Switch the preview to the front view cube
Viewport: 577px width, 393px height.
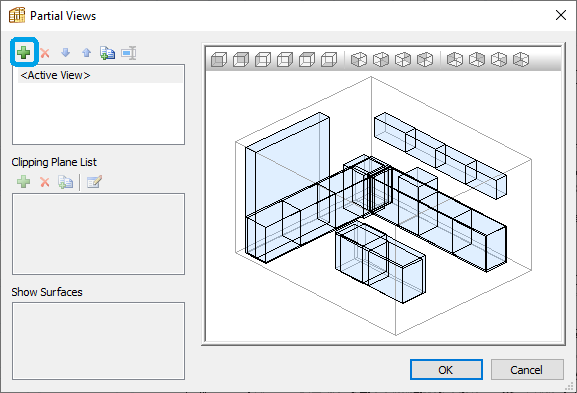pos(219,59)
